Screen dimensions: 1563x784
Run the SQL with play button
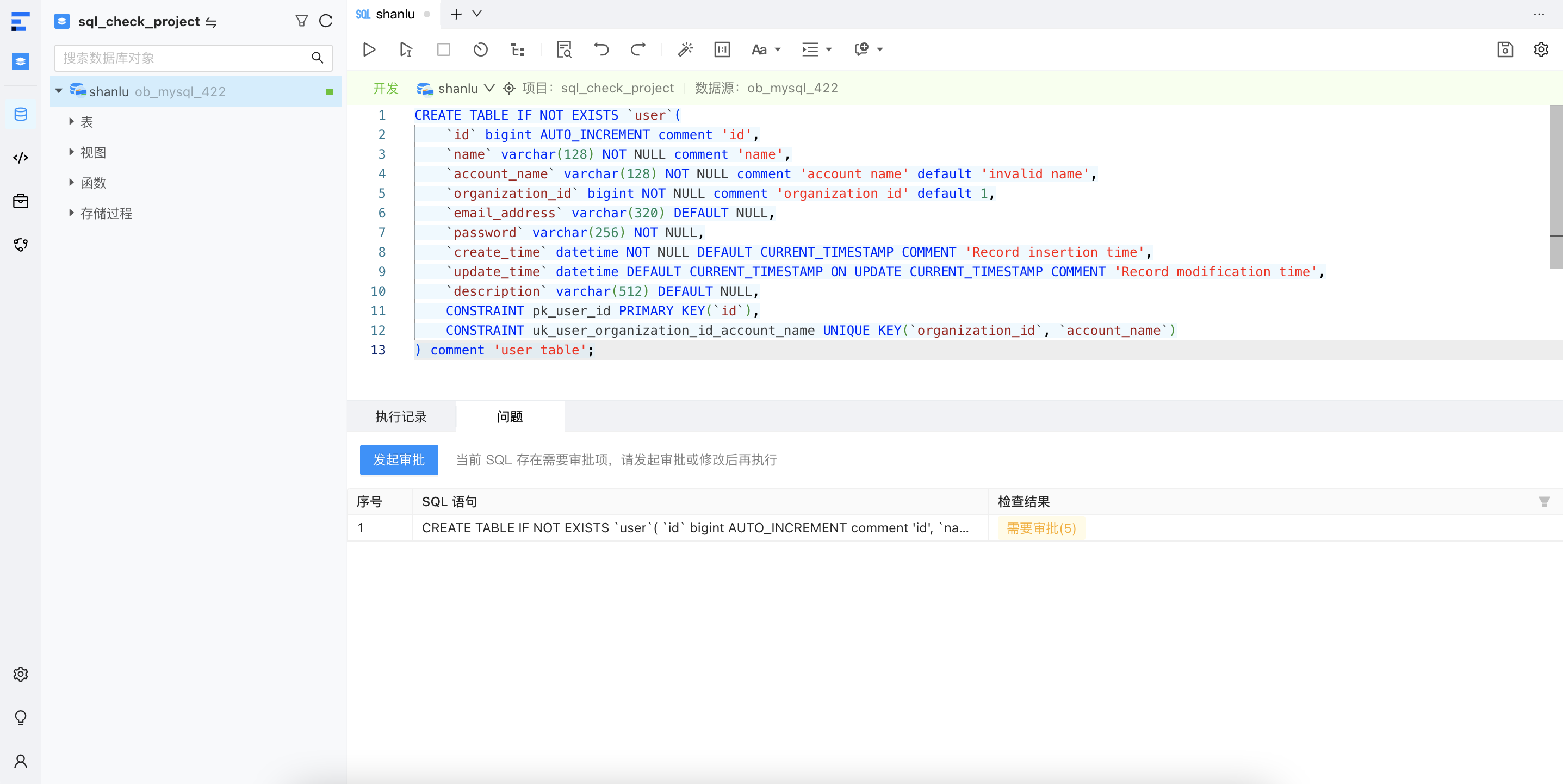click(x=369, y=49)
